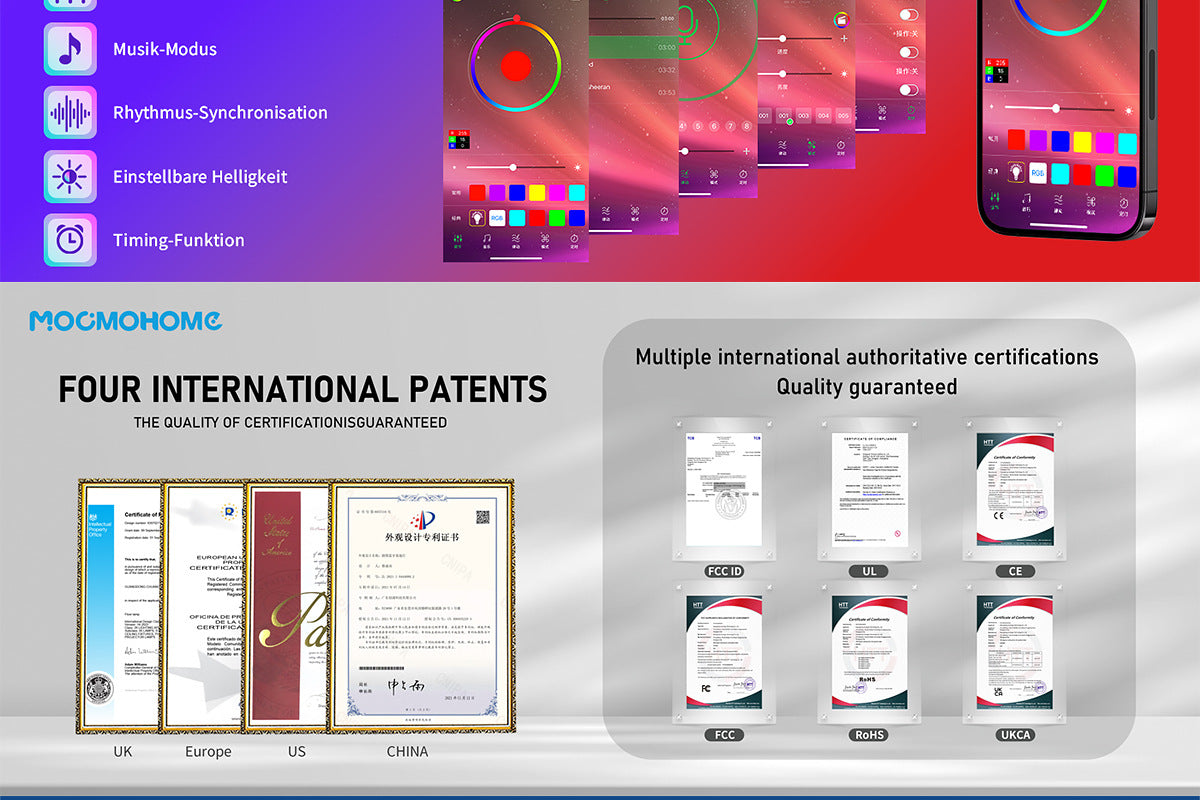The width and height of the screenshot is (1200, 800).
Task: Click the Musik-Modus music note icon
Action: 70,49
